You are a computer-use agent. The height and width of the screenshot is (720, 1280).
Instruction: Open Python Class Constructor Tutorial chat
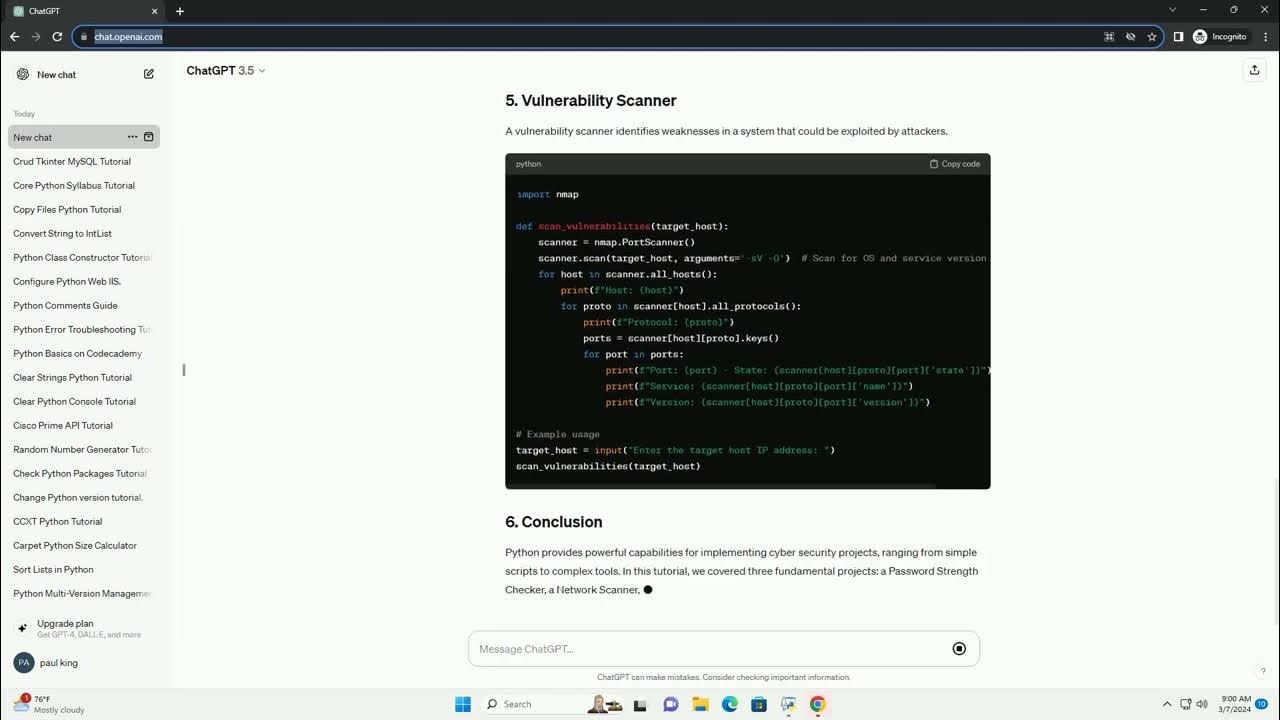click(84, 257)
